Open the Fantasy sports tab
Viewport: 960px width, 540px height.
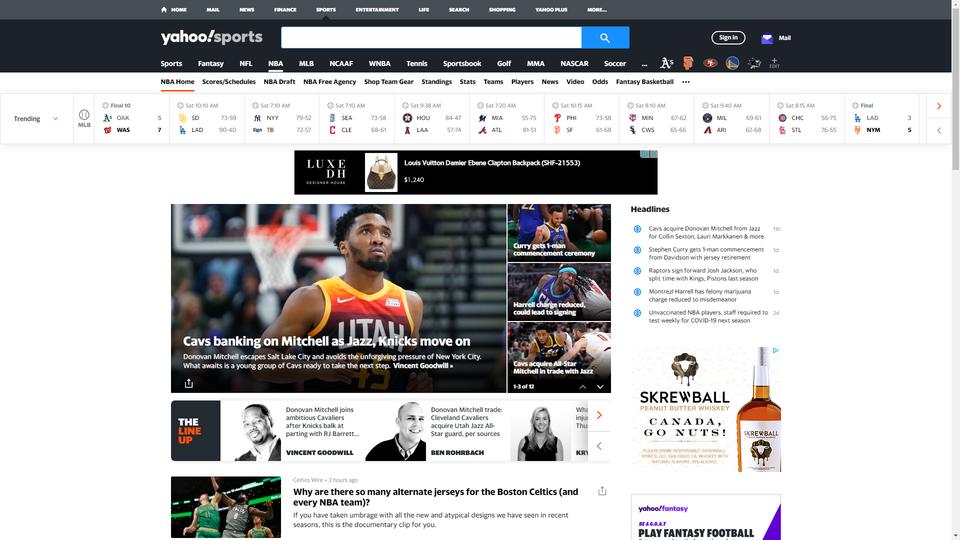(211, 64)
